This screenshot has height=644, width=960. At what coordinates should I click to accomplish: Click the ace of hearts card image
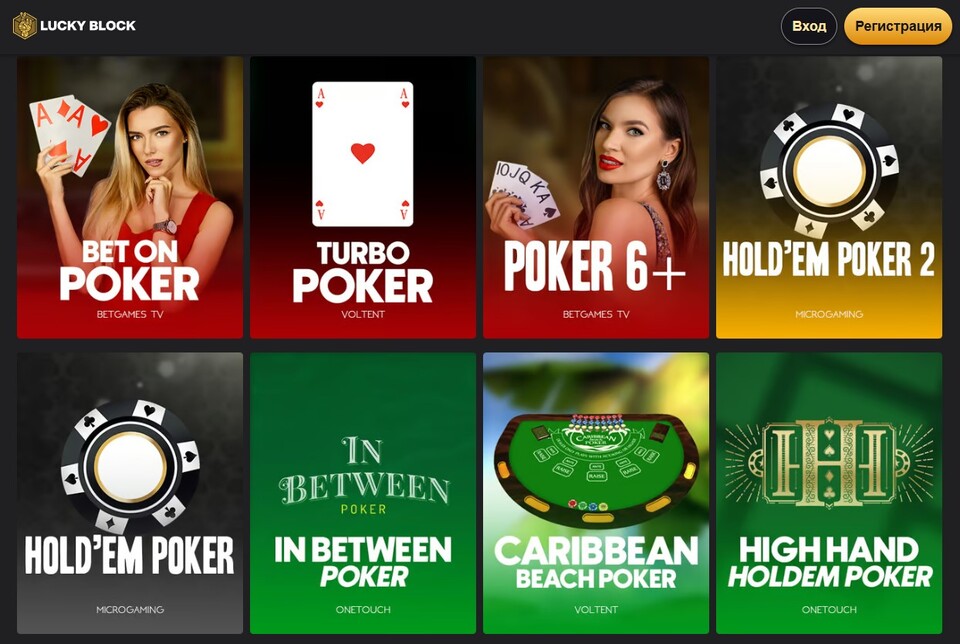pos(362,154)
